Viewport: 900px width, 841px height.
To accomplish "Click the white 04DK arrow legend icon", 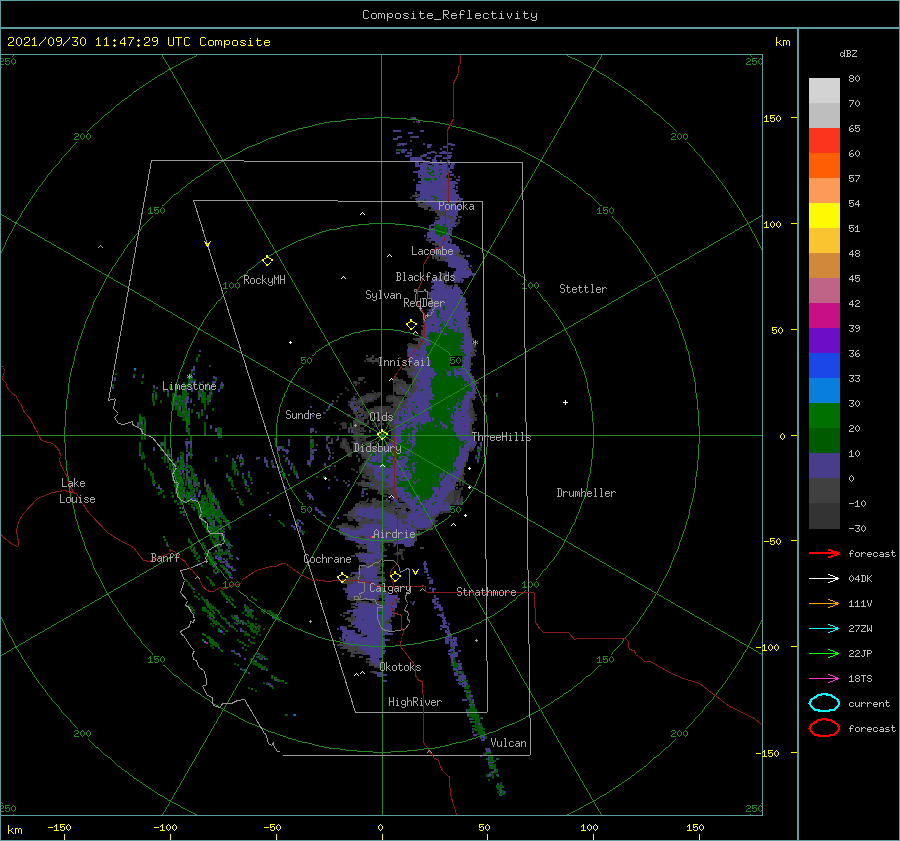I will click(x=824, y=579).
